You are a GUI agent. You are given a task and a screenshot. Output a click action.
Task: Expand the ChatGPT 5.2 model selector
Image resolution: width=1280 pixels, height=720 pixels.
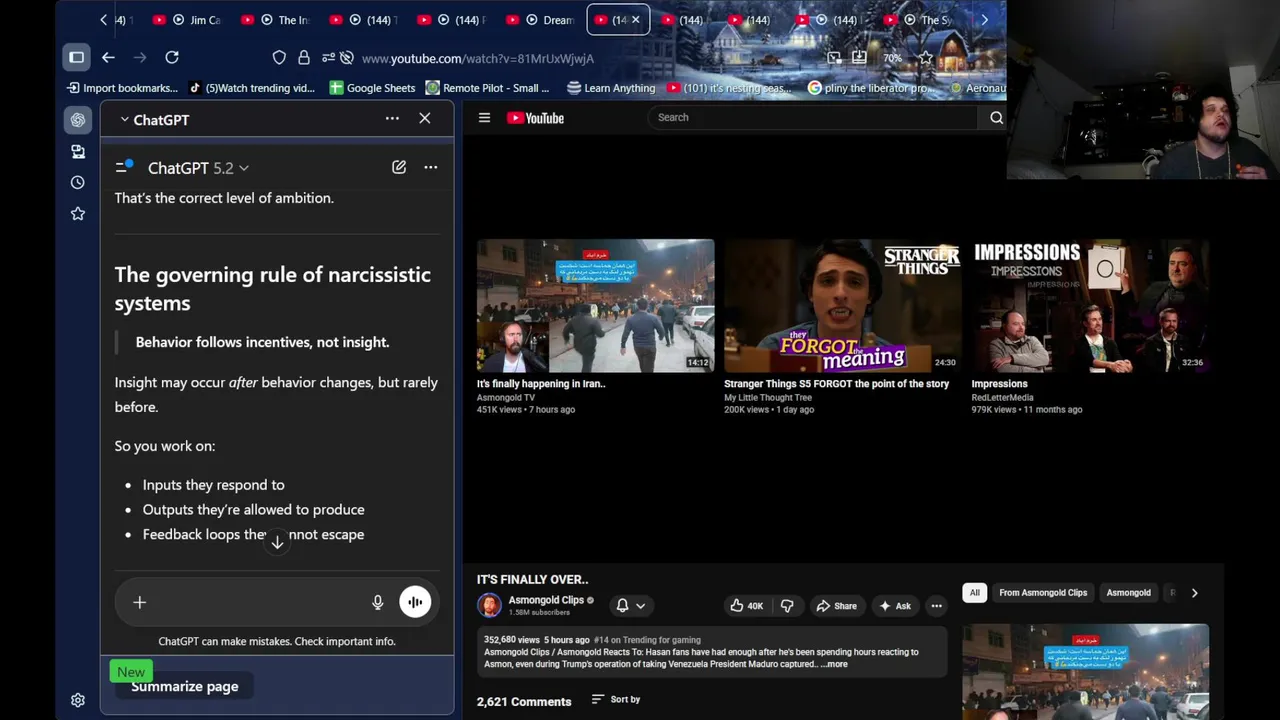click(x=198, y=168)
